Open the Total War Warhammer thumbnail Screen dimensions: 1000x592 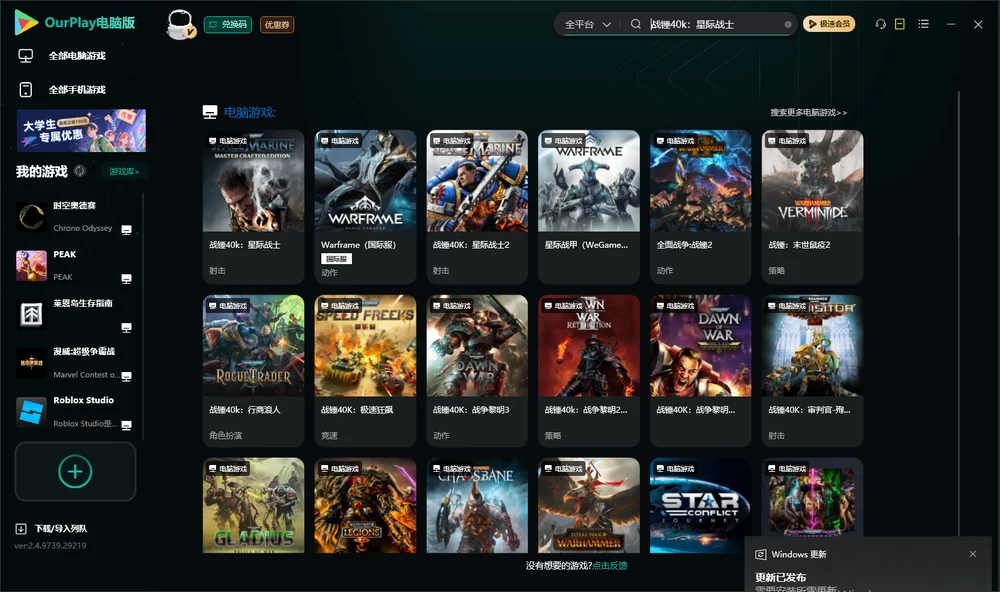point(589,505)
